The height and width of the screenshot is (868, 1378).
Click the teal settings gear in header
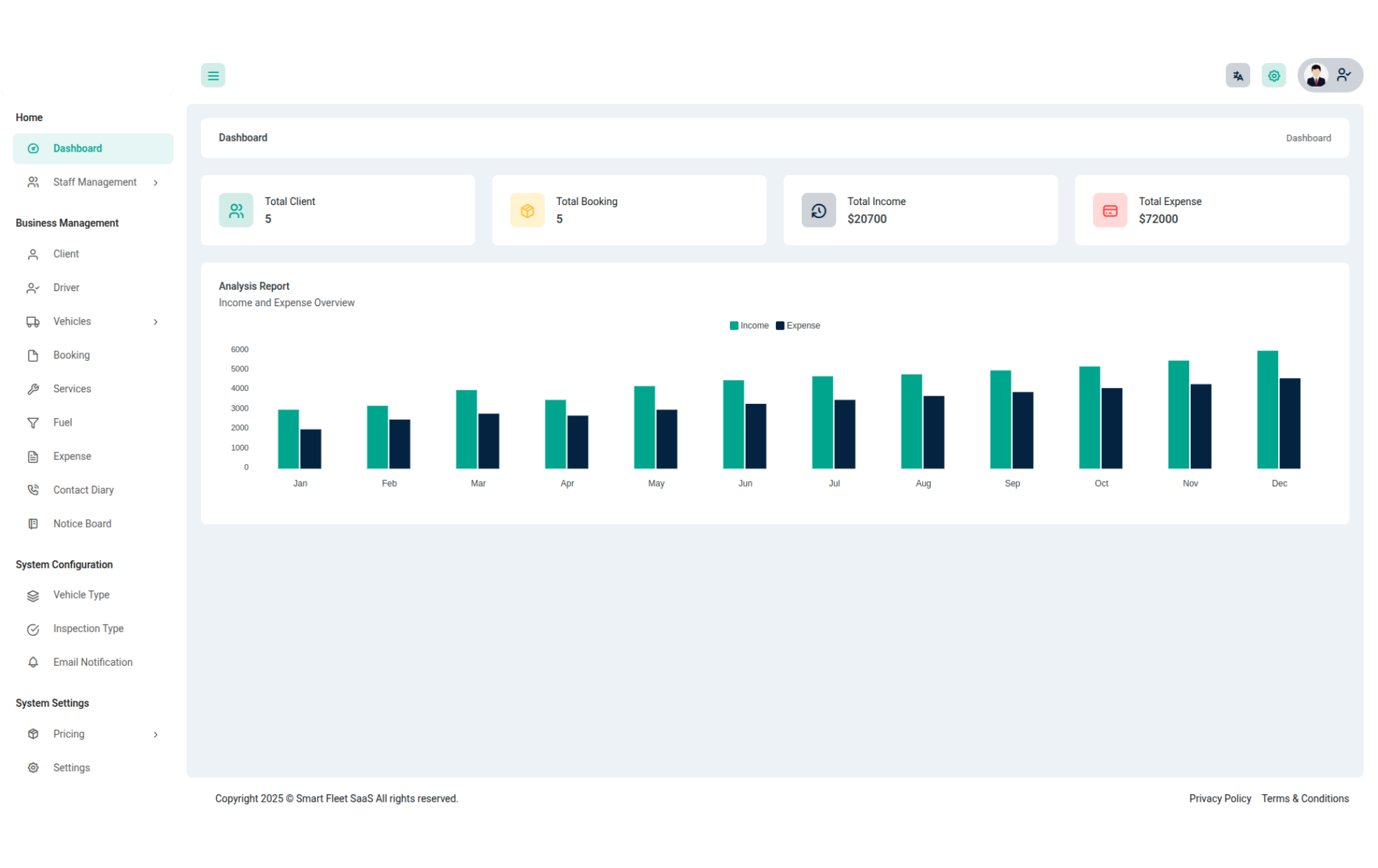pos(1273,76)
